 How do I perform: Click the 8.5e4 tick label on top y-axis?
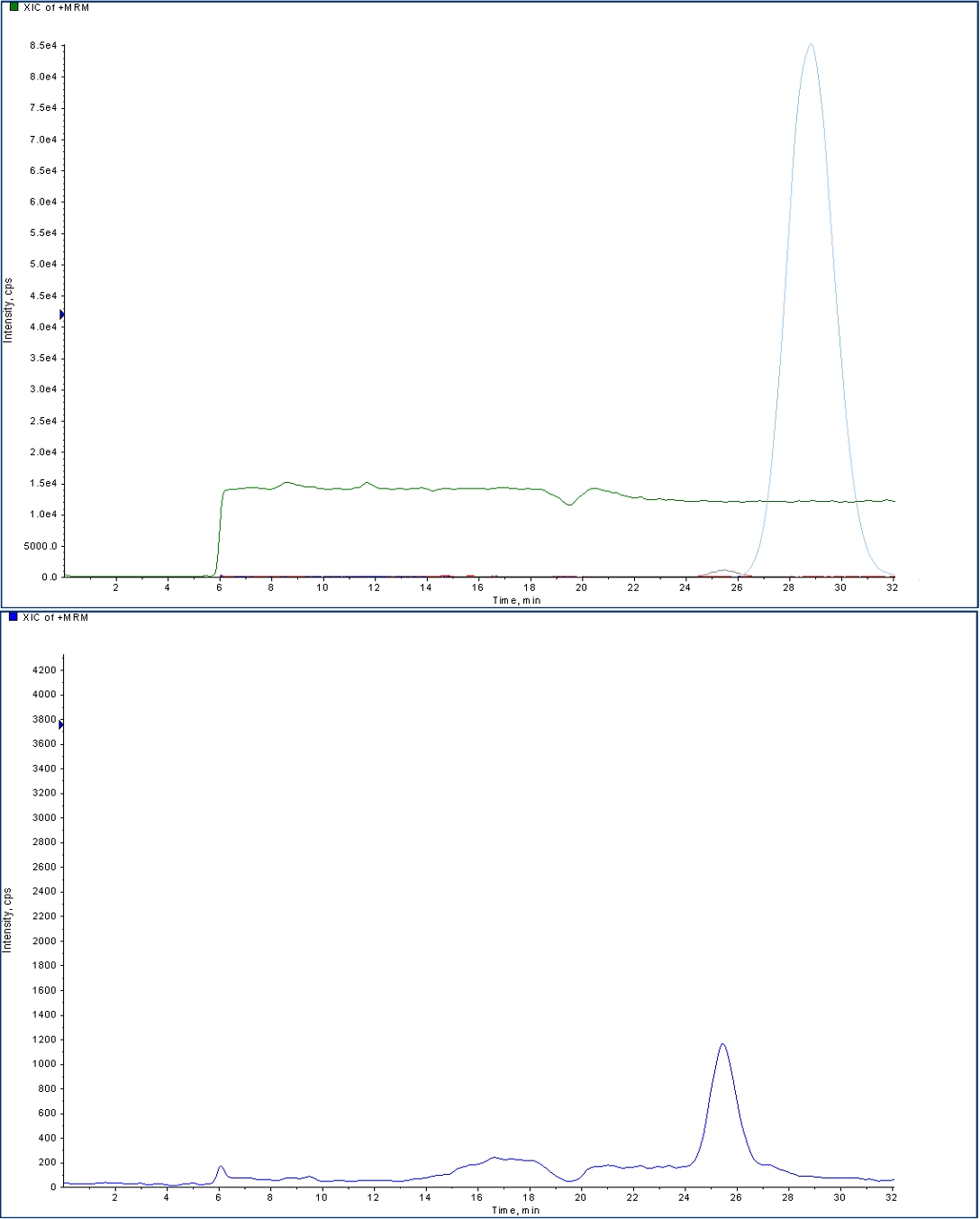pyautogui.click(x=43, y=45)
